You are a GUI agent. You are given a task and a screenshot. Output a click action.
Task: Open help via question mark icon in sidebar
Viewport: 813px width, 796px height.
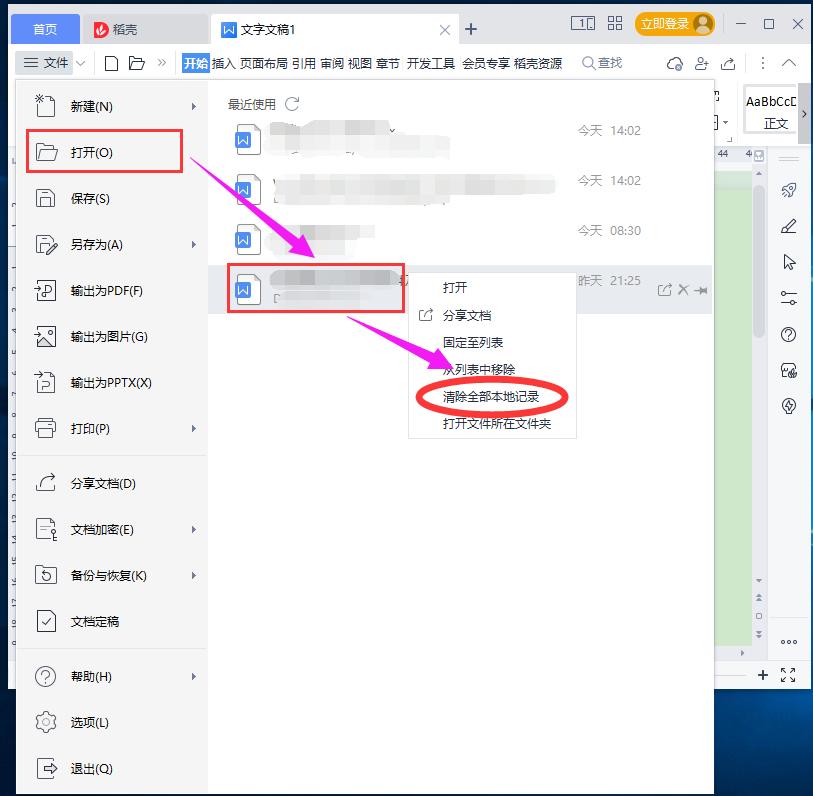[x=788, y=334]
